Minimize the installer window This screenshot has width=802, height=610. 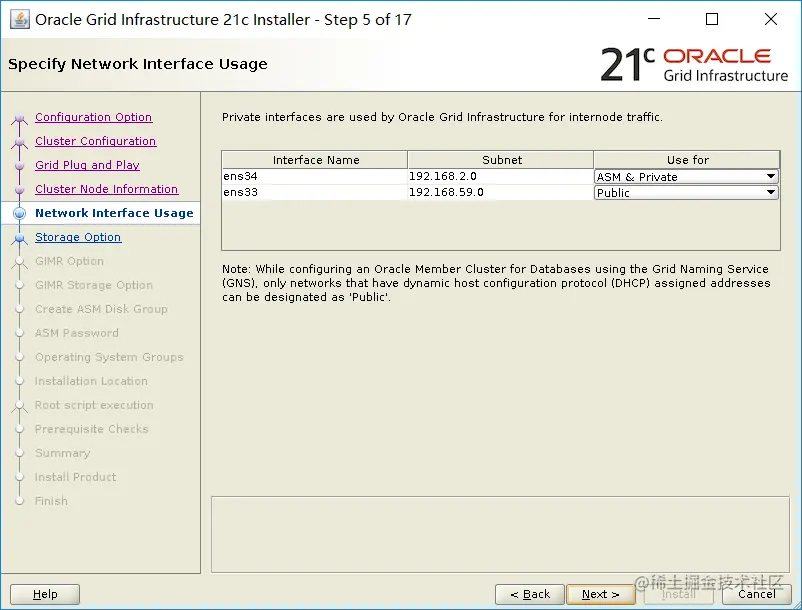click(x=654, y=19)
